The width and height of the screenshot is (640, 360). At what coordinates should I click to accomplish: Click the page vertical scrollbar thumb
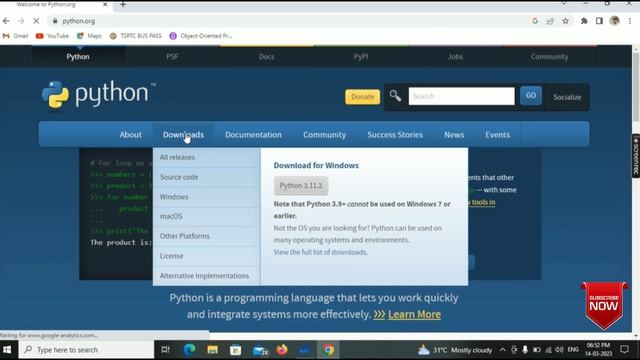pos(636,87)
